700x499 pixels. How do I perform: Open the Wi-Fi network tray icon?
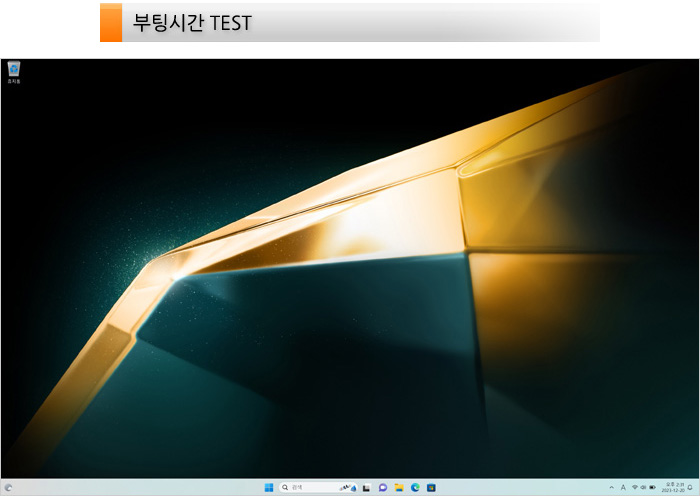[x=635, y=487]
